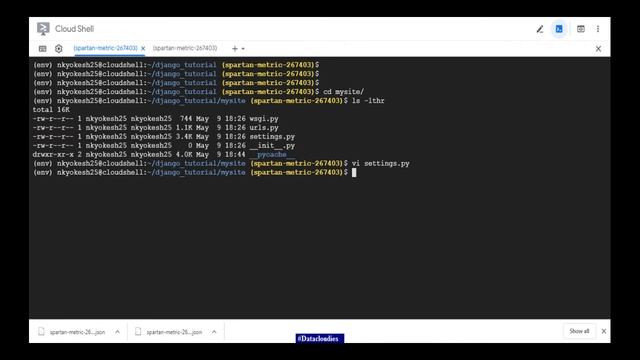The width and height of the screenshot is (640, 360).
Task: Toggle the Cloud Shell terminal icon
Action: click(559, 29)
